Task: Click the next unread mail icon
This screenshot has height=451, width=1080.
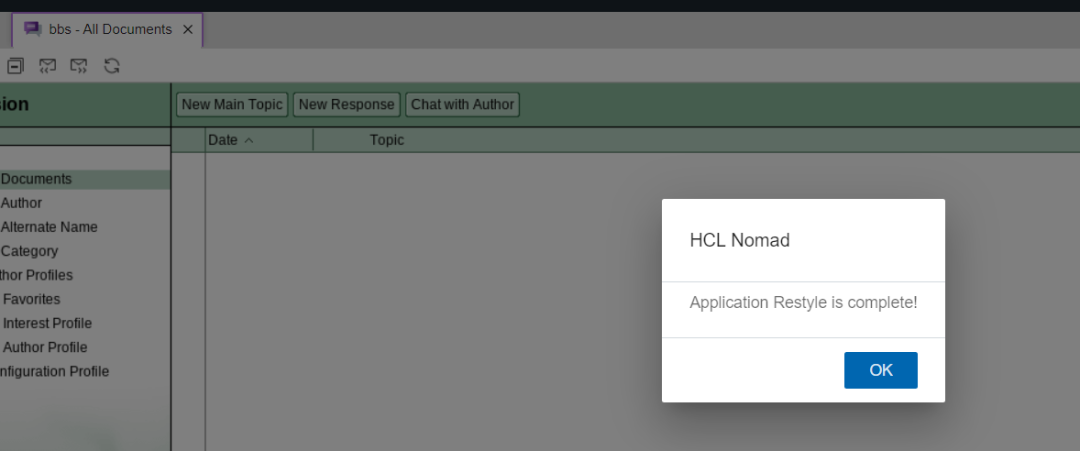Action: click(x=79, y=66)
